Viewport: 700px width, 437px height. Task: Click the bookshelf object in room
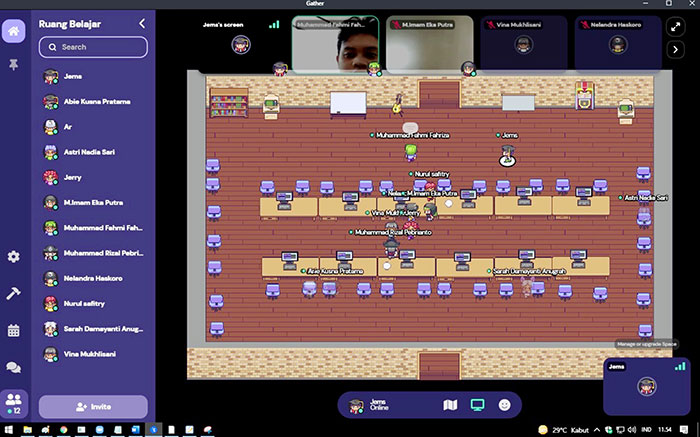[x=229, y=103]
